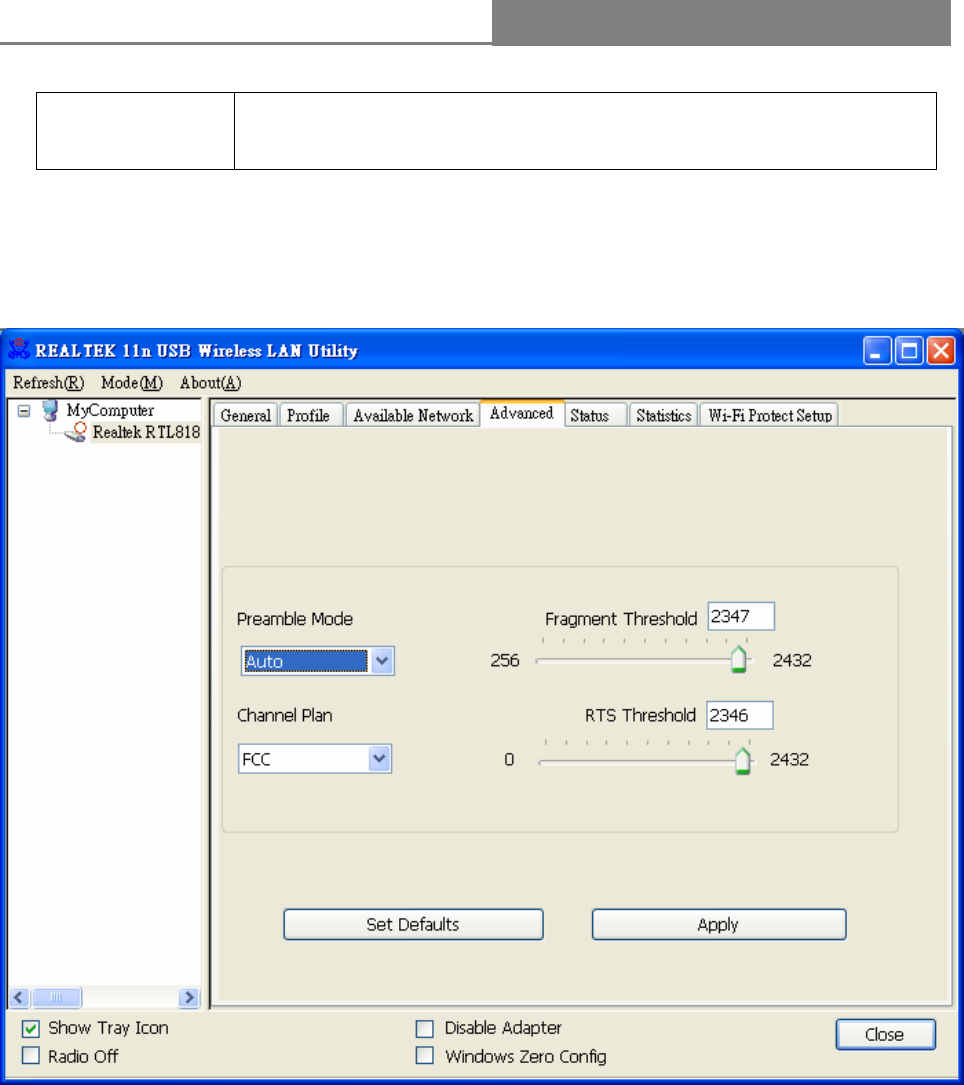Collapse the MyComputer tree node
964x1085 pixels.
24,411
